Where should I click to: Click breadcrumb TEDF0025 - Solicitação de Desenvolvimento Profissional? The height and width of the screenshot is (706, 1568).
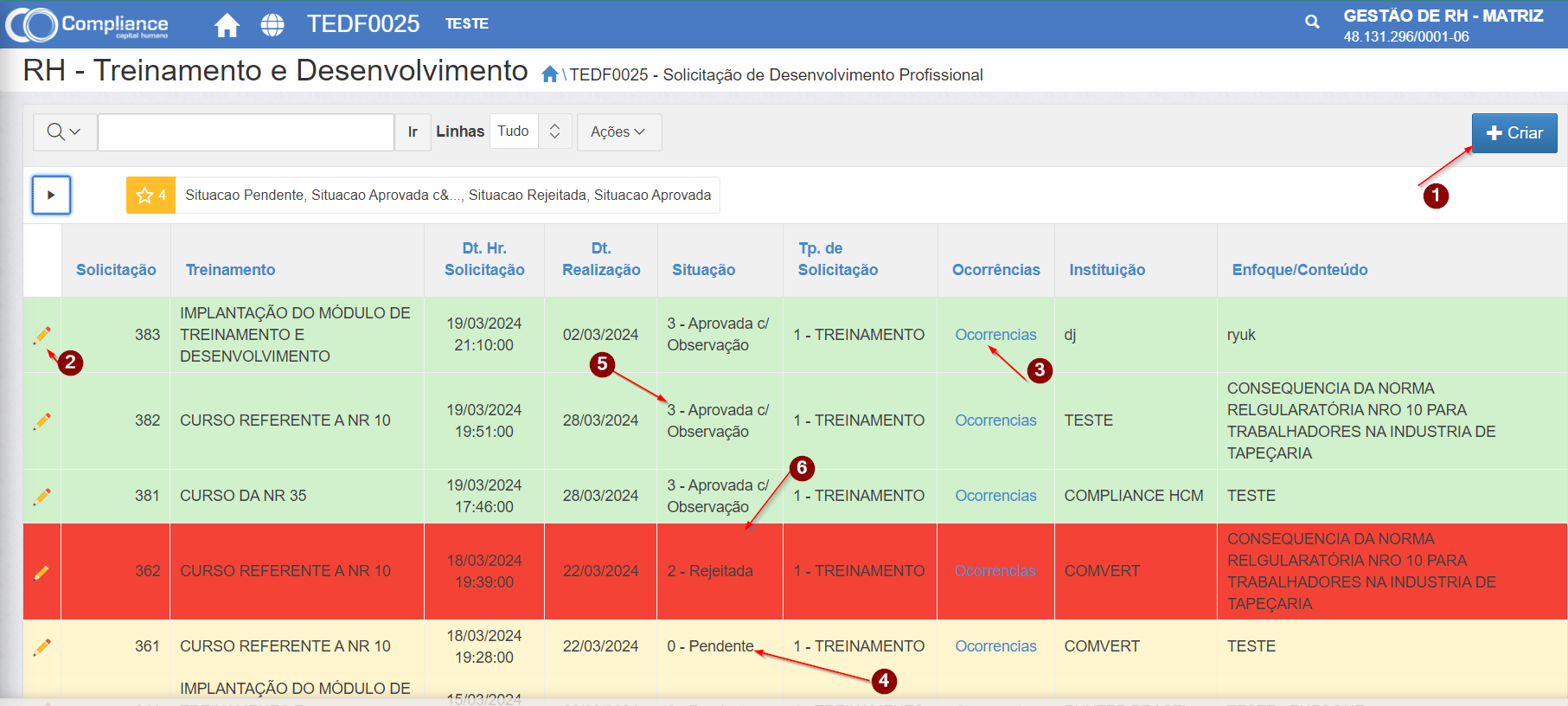tap(776, 75)
